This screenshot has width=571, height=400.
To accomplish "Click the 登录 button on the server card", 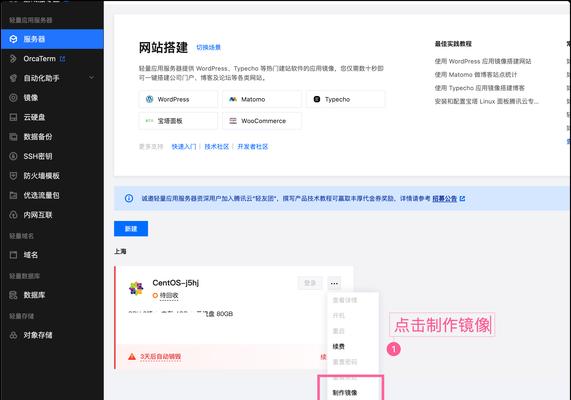I will point(310,283).
